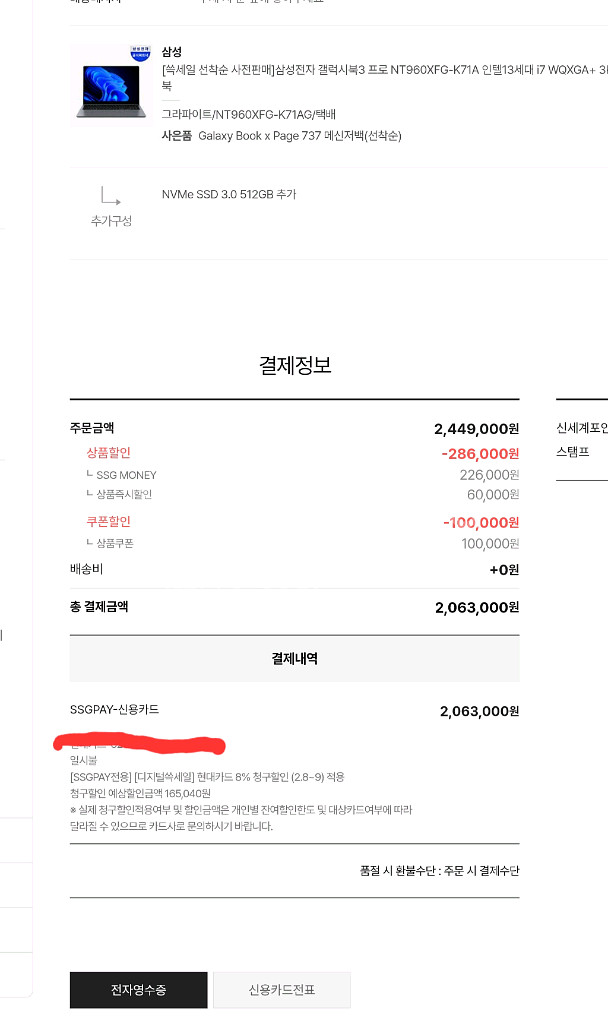Click the 추가구성 arrow icon

[x=110, y=196]
